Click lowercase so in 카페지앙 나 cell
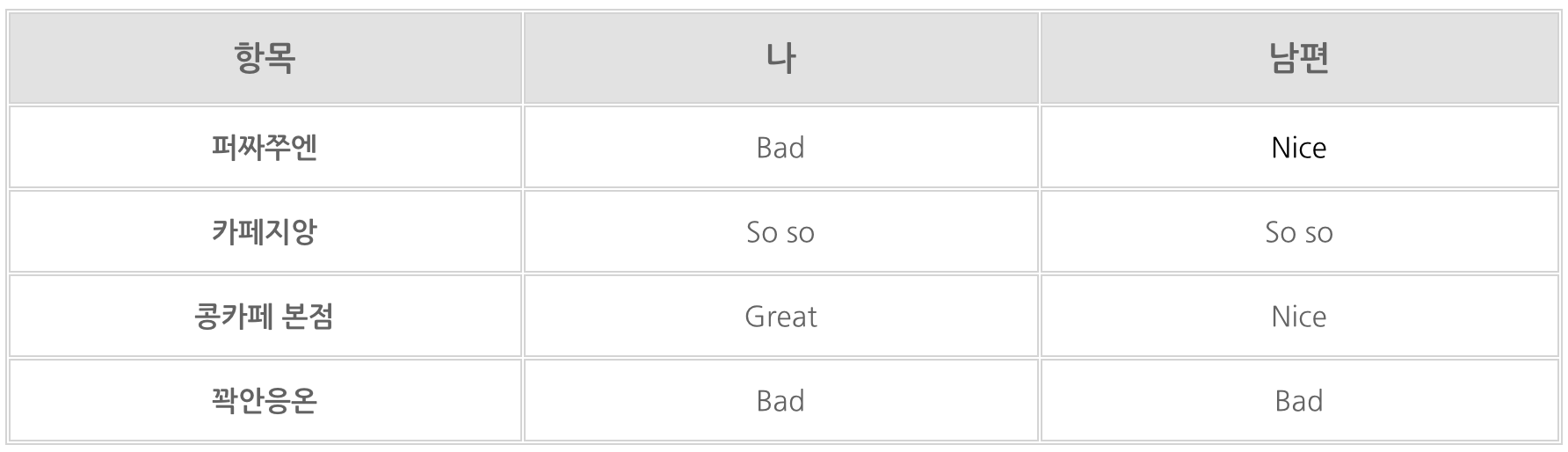The image size is (1568, 452). tap(800, 234)
